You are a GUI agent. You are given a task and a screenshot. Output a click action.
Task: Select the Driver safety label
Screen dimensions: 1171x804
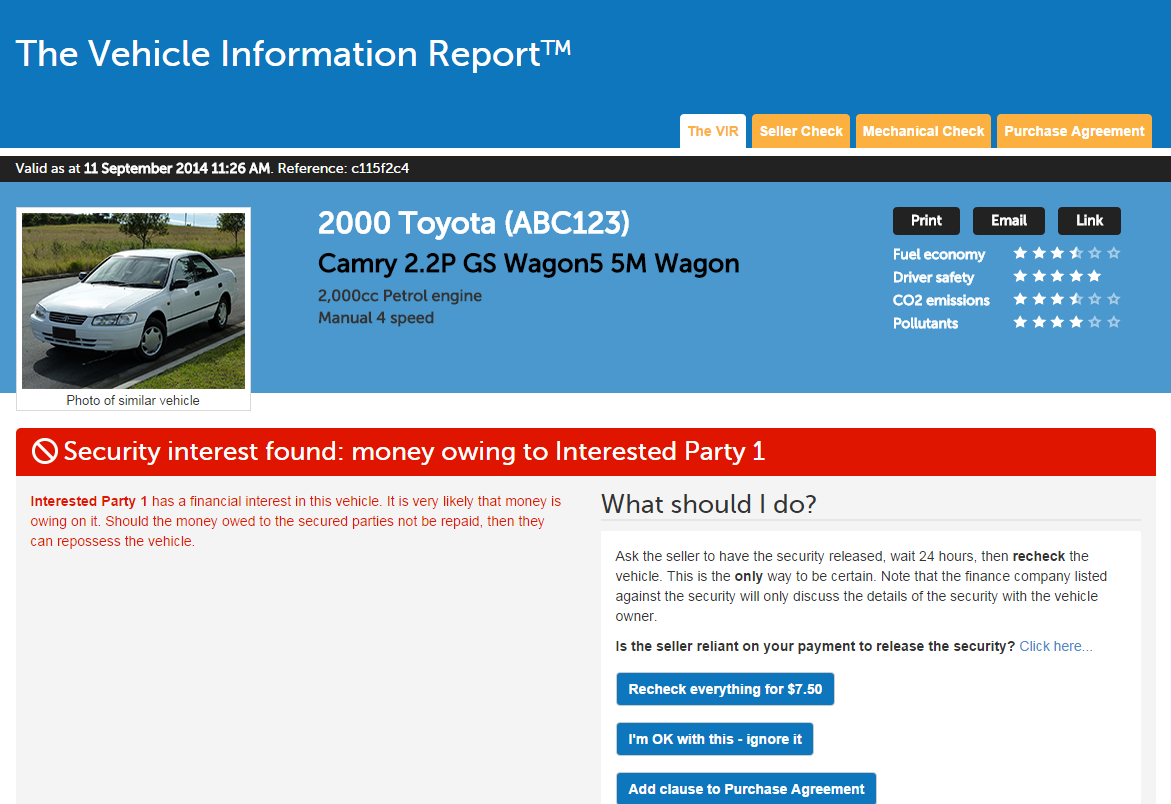(x=934, y=278)
